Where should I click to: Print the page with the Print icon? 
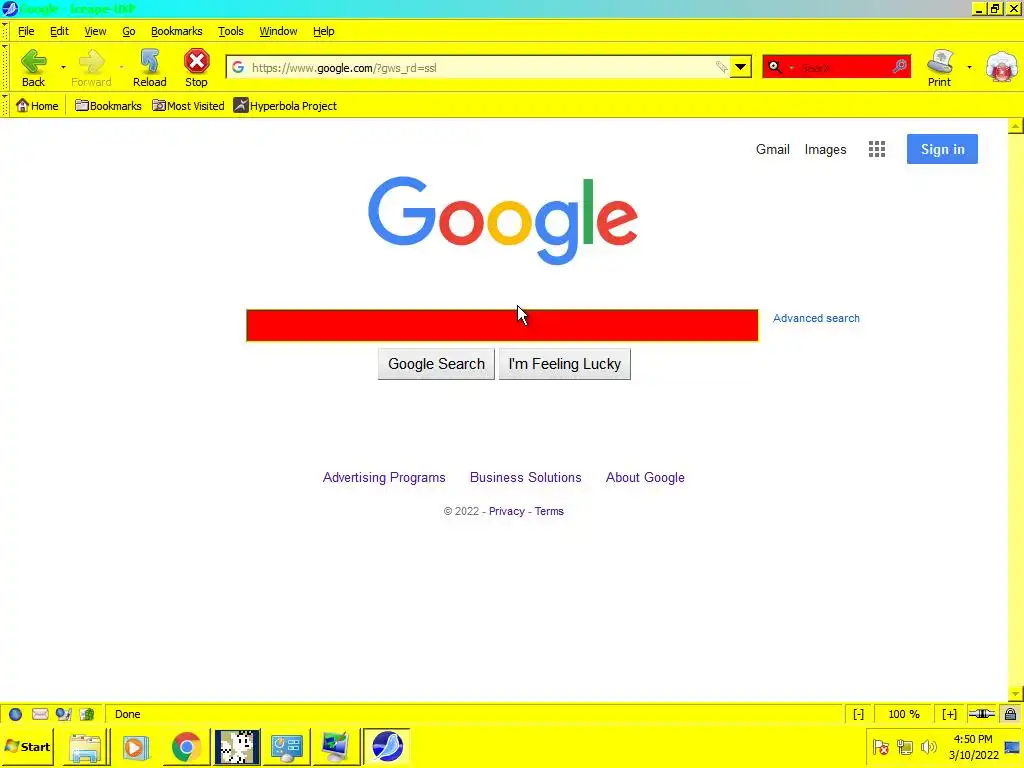tap(939, 67)
